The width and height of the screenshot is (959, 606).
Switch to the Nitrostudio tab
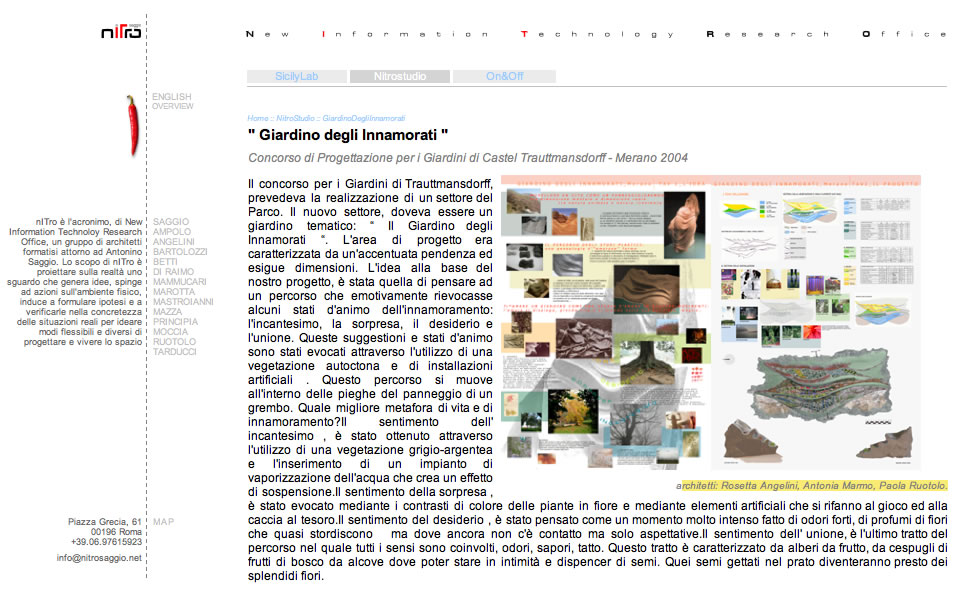(x=399, y=76)
